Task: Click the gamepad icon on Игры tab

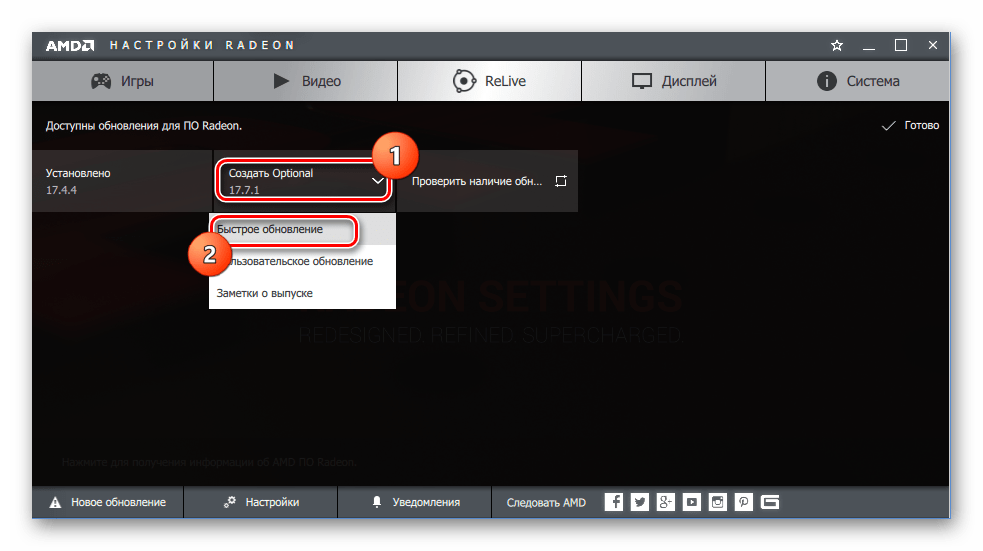Action: point(101,81)
